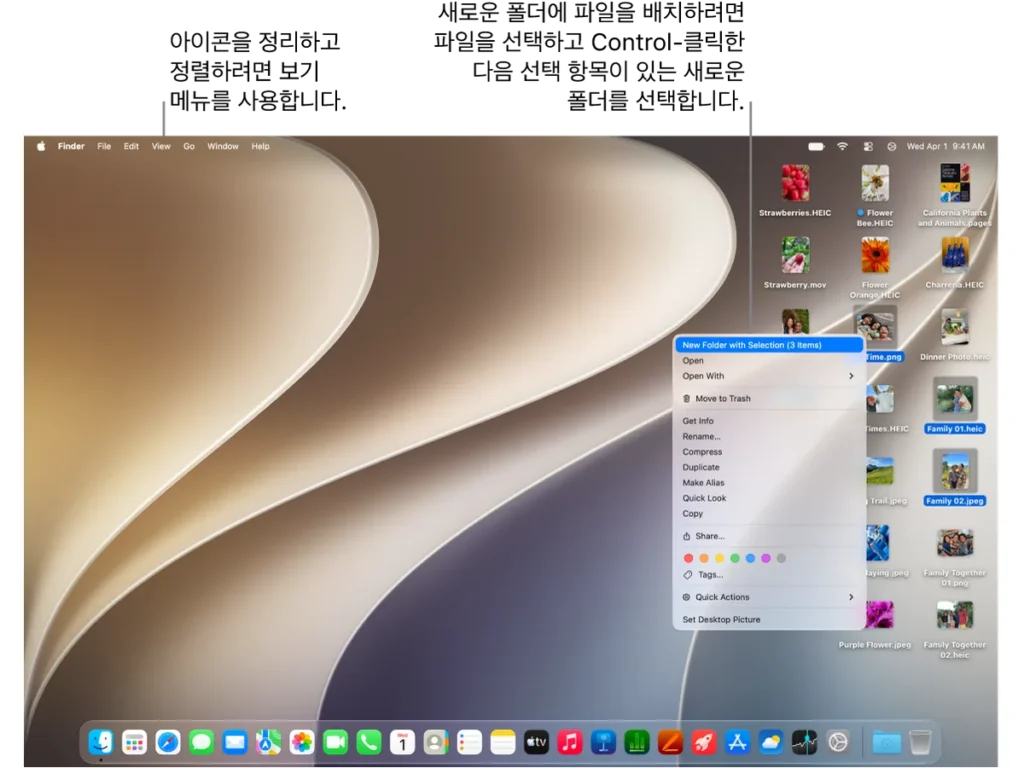
Task: Click the Wi-Fi status icon
Action: point(842,146)
